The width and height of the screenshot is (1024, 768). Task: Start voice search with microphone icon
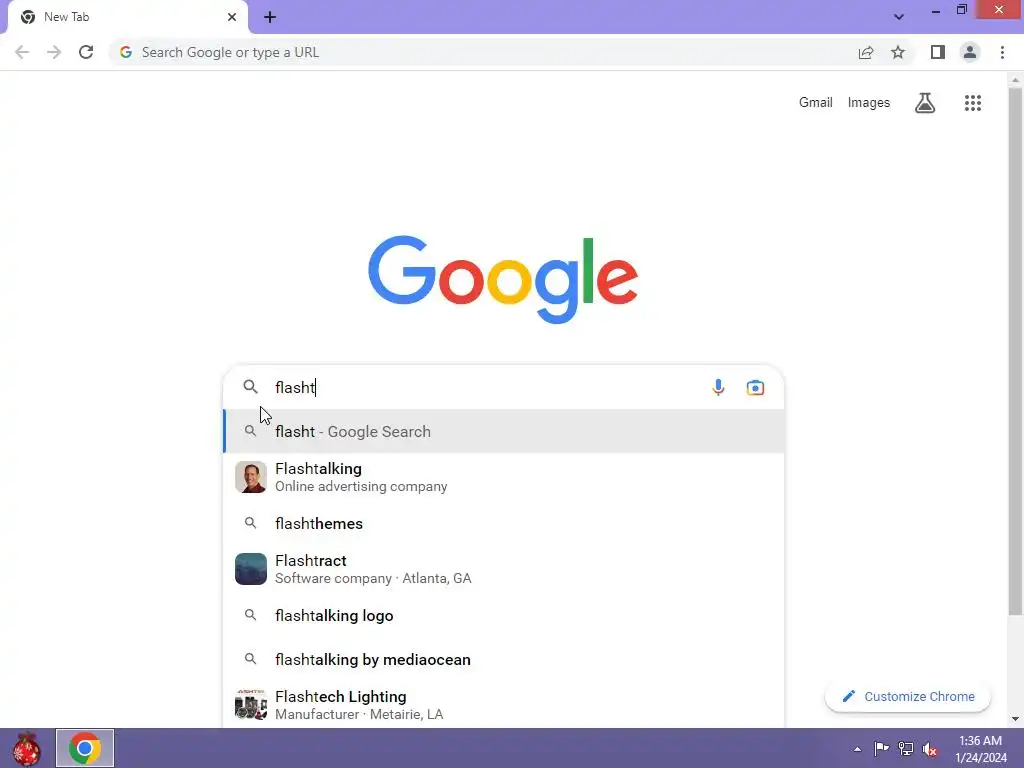(718, 387)
